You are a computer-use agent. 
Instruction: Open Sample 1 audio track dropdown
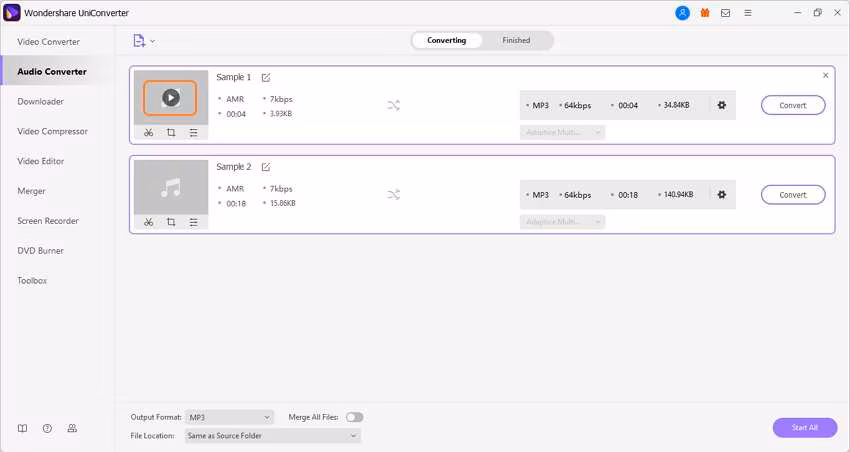[562, 132]
